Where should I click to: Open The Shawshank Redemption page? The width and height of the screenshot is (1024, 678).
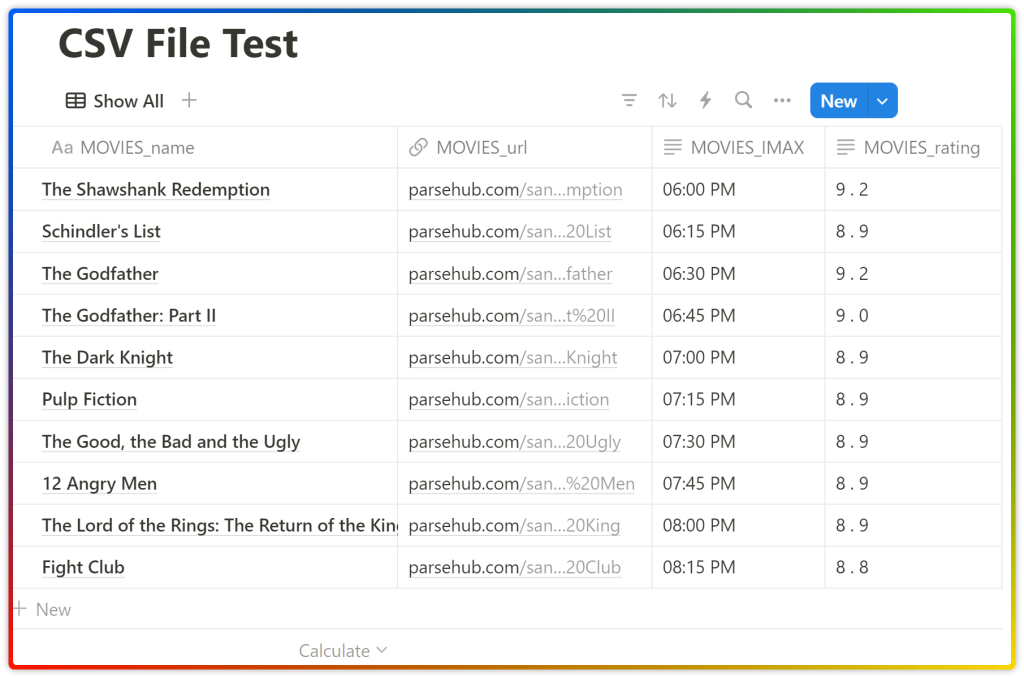pos(156,189)
